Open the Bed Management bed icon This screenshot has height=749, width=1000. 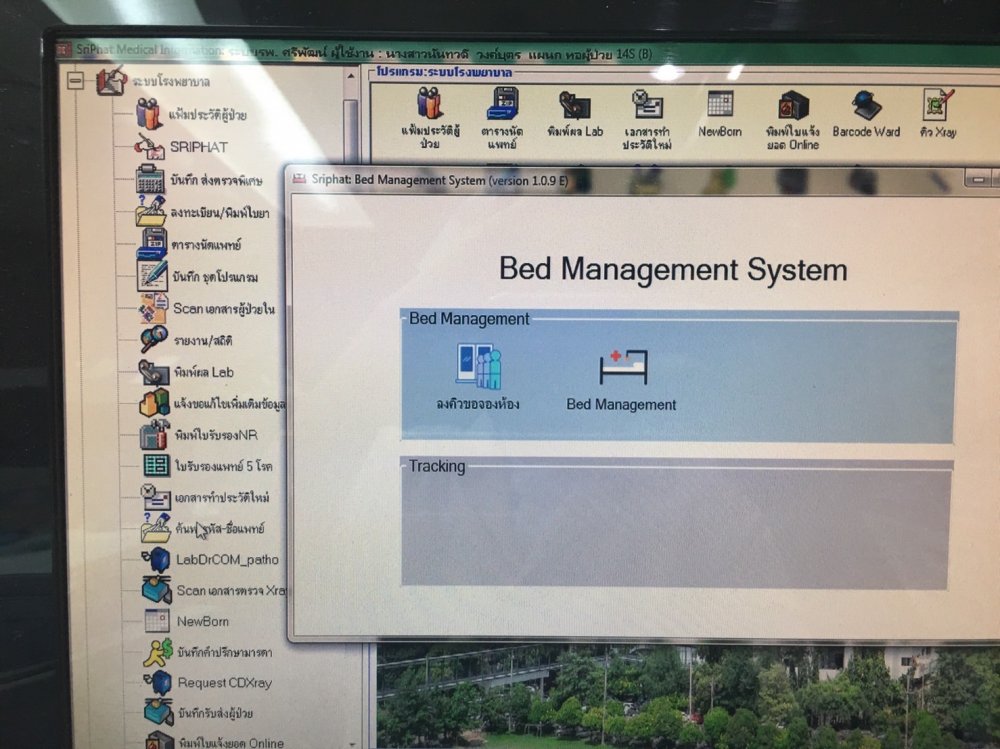[622, 380]
